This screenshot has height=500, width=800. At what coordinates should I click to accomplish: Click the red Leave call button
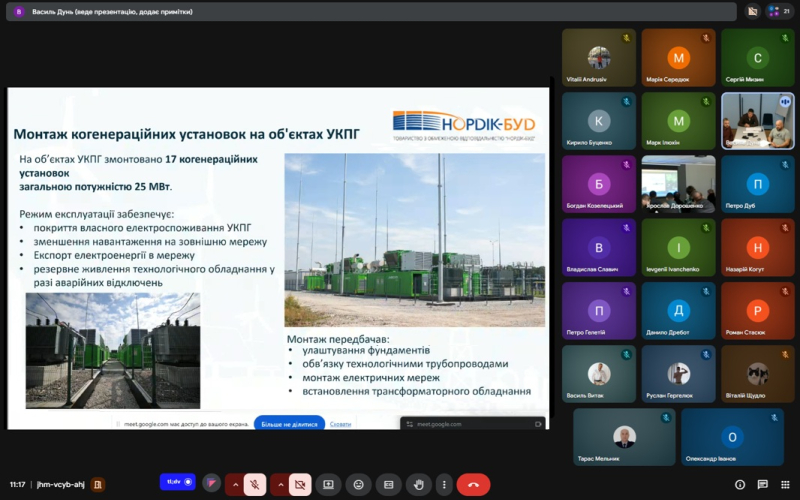pos(473,485)
